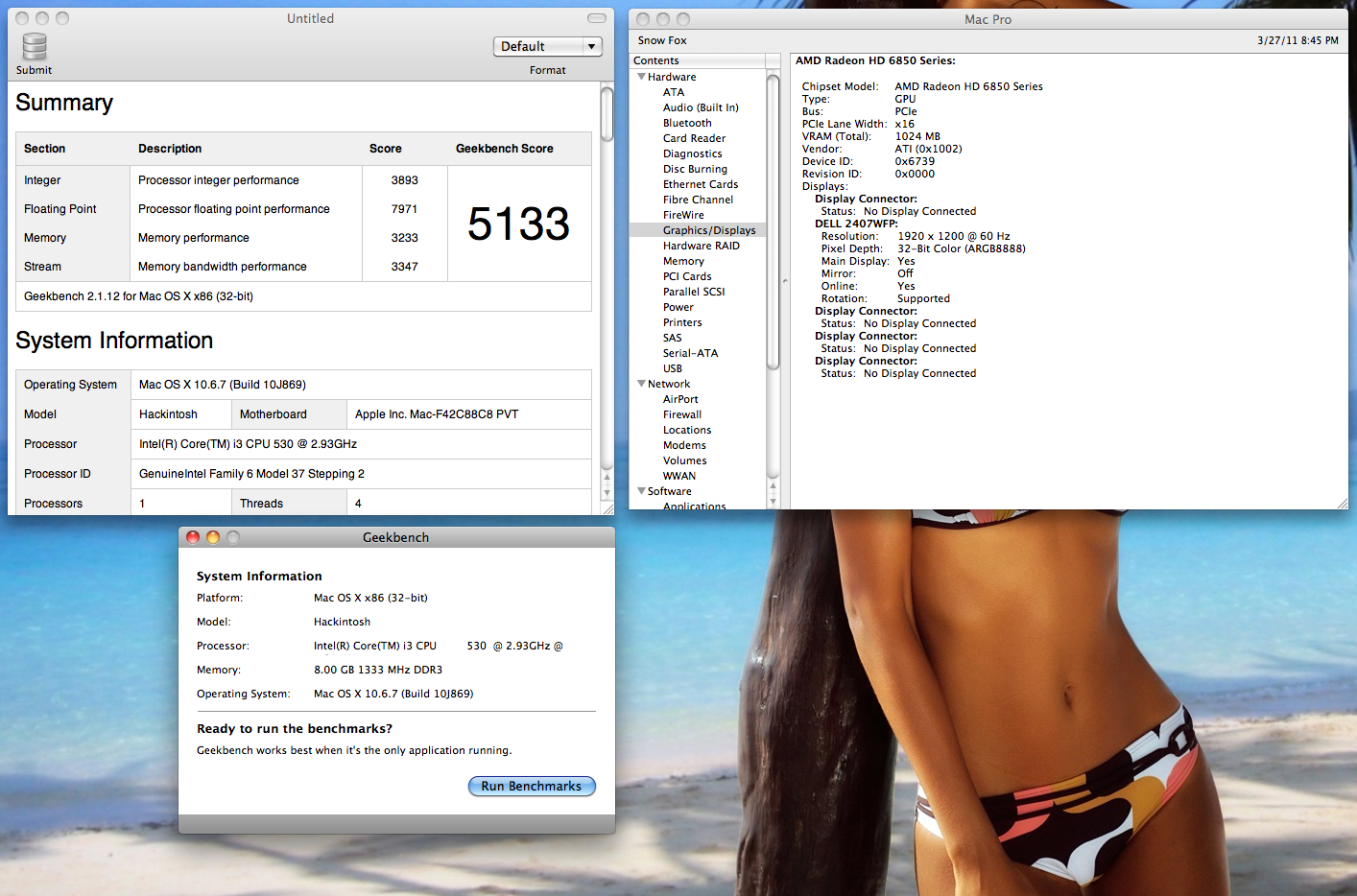Select FireWire in Hardware list

[683, 215]
